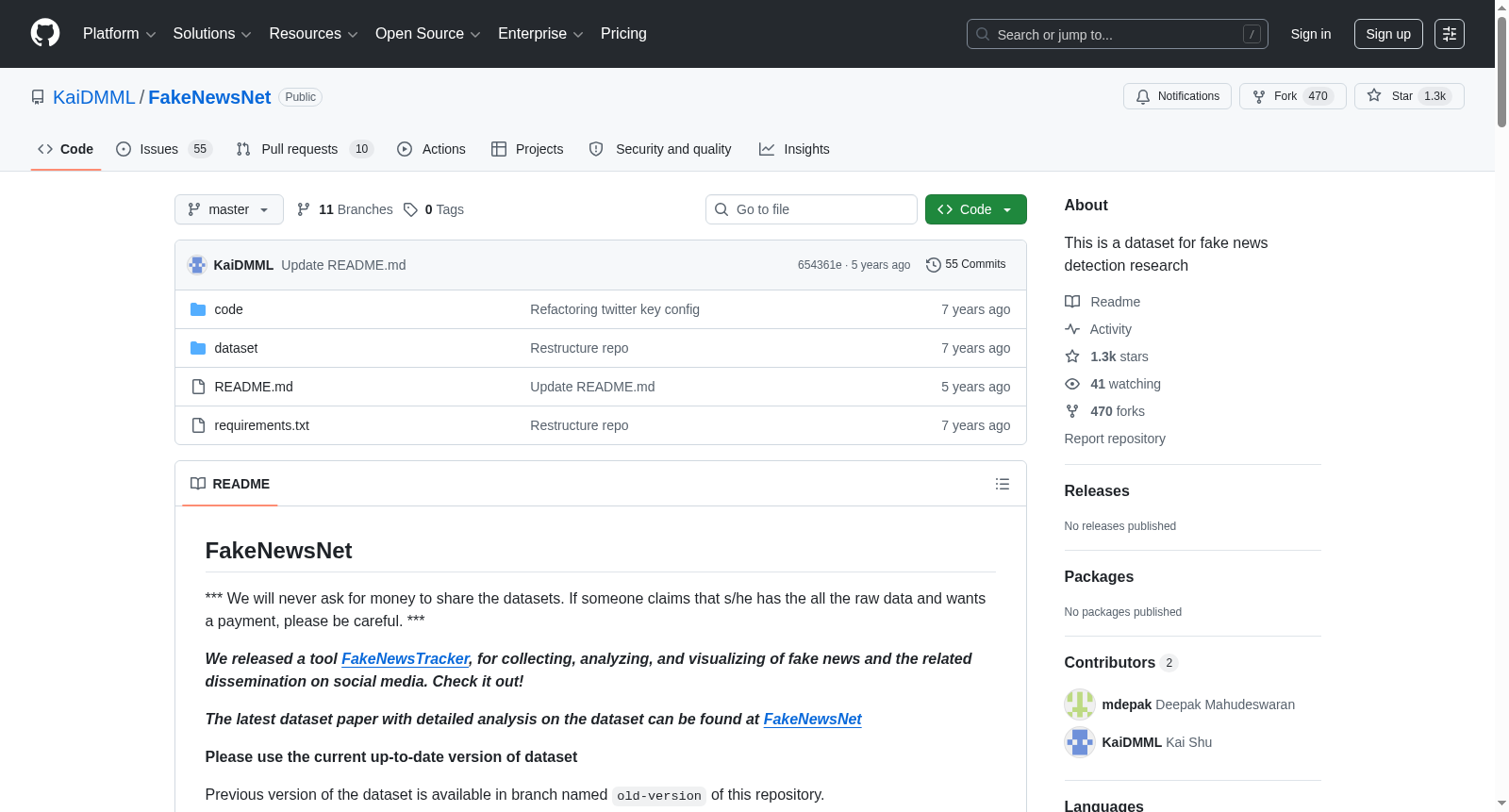Switch to the Pull requests tab
This screenshot has width=1509, height=812.
305,149
